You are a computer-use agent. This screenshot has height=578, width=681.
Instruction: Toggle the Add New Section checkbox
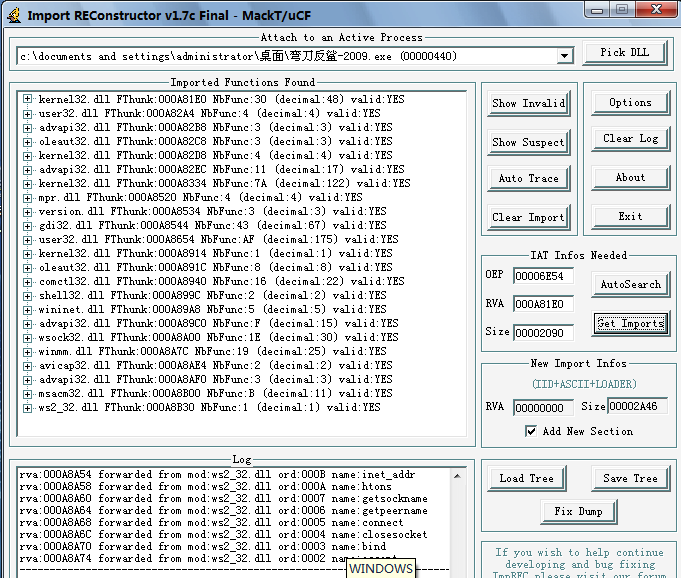(531, 431)
